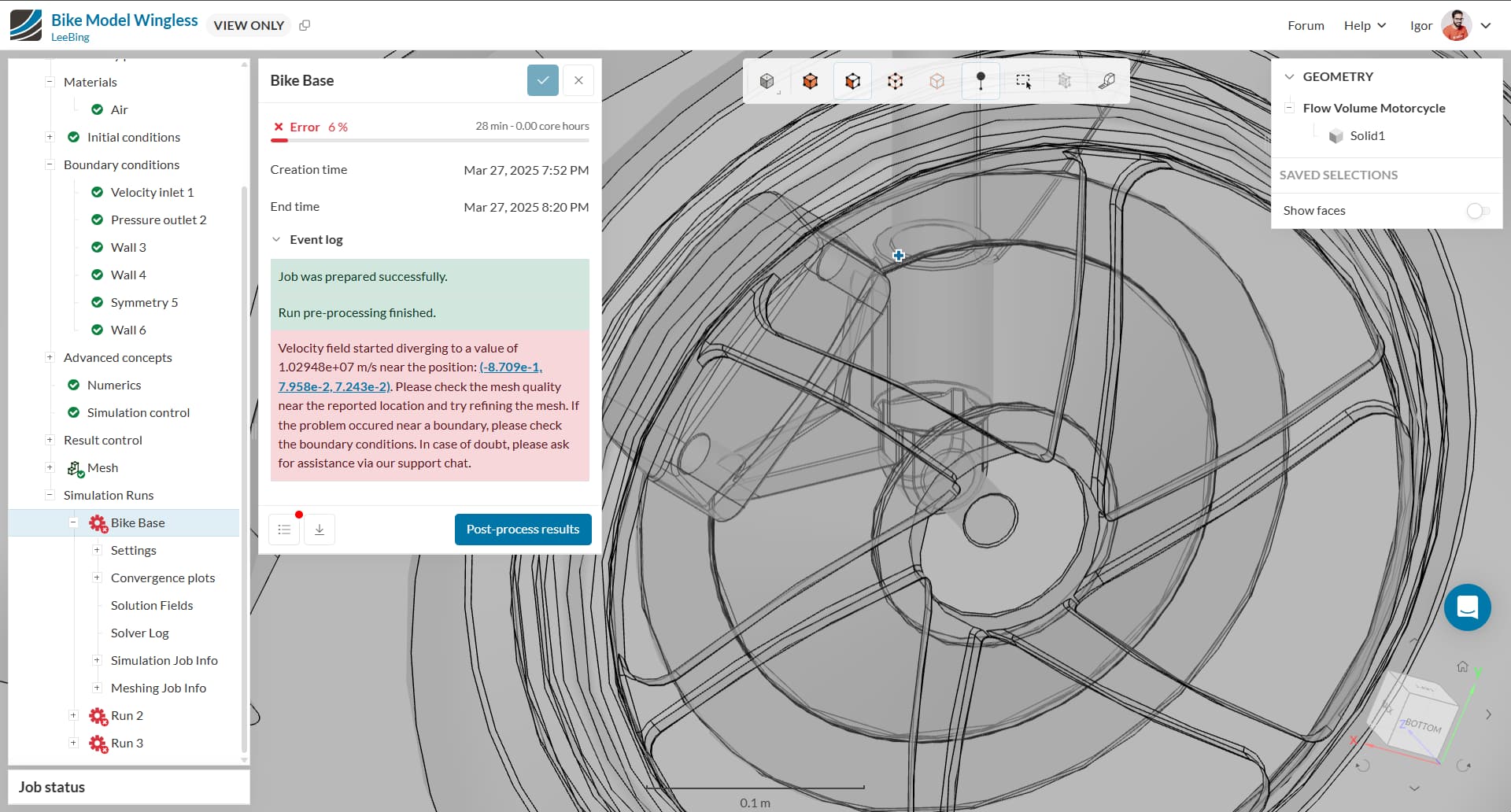1511x812 pixels.
Task: Collapse the Simulation Runs node
Action: (50, 495)
